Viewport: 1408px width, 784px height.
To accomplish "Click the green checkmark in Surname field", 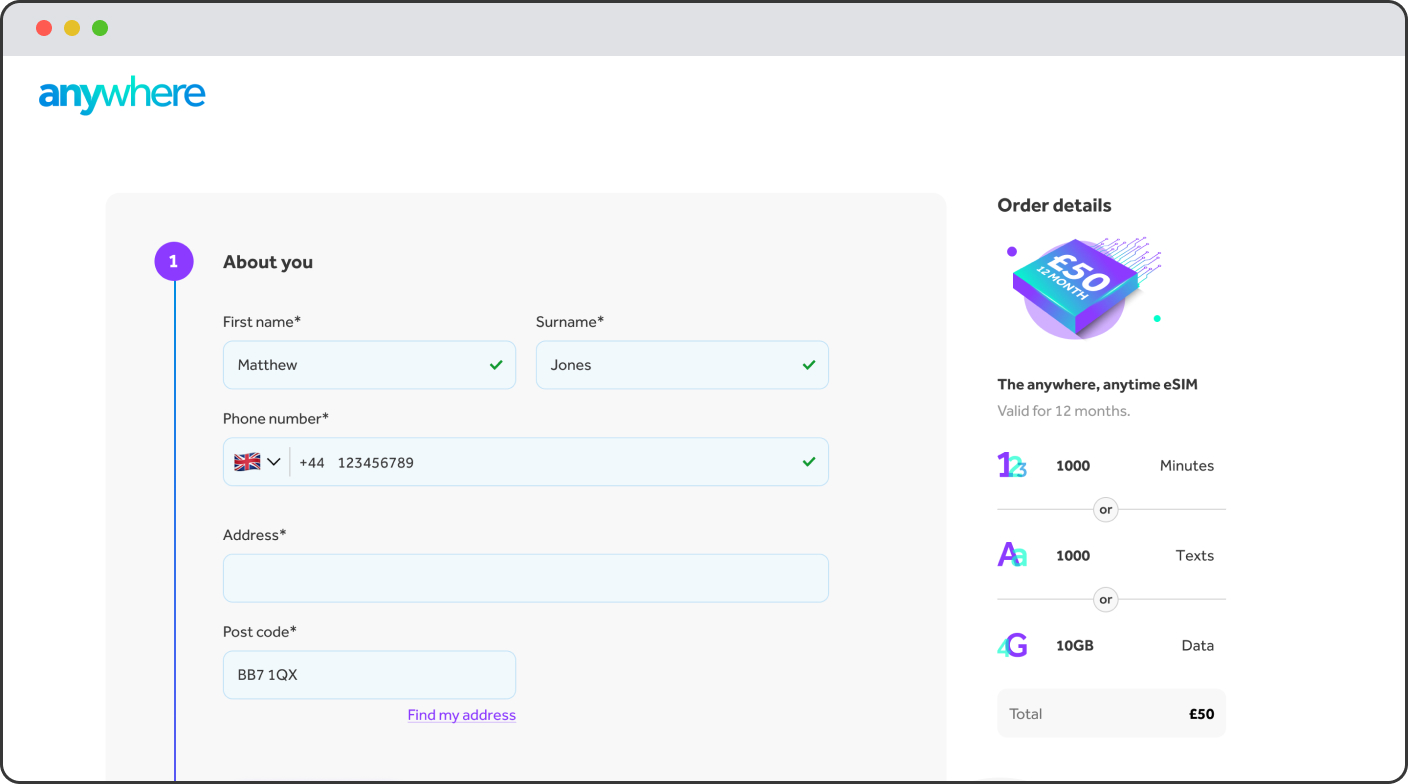I will (x=809, y=365).
